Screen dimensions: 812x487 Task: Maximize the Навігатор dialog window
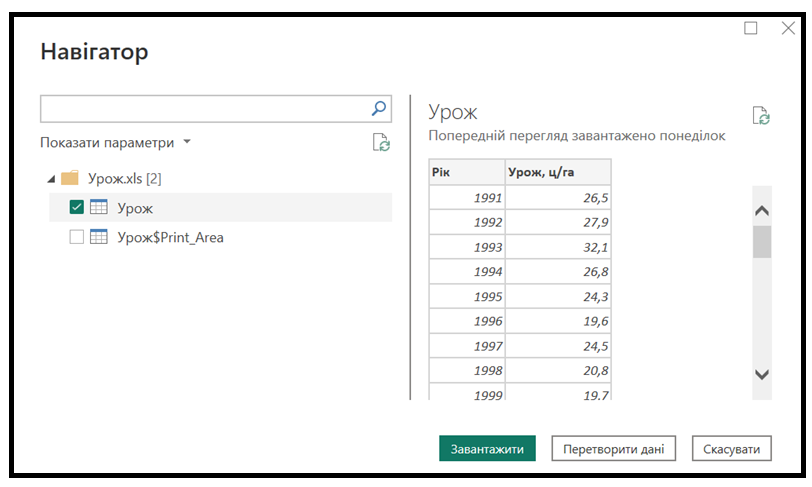(750, 28)
